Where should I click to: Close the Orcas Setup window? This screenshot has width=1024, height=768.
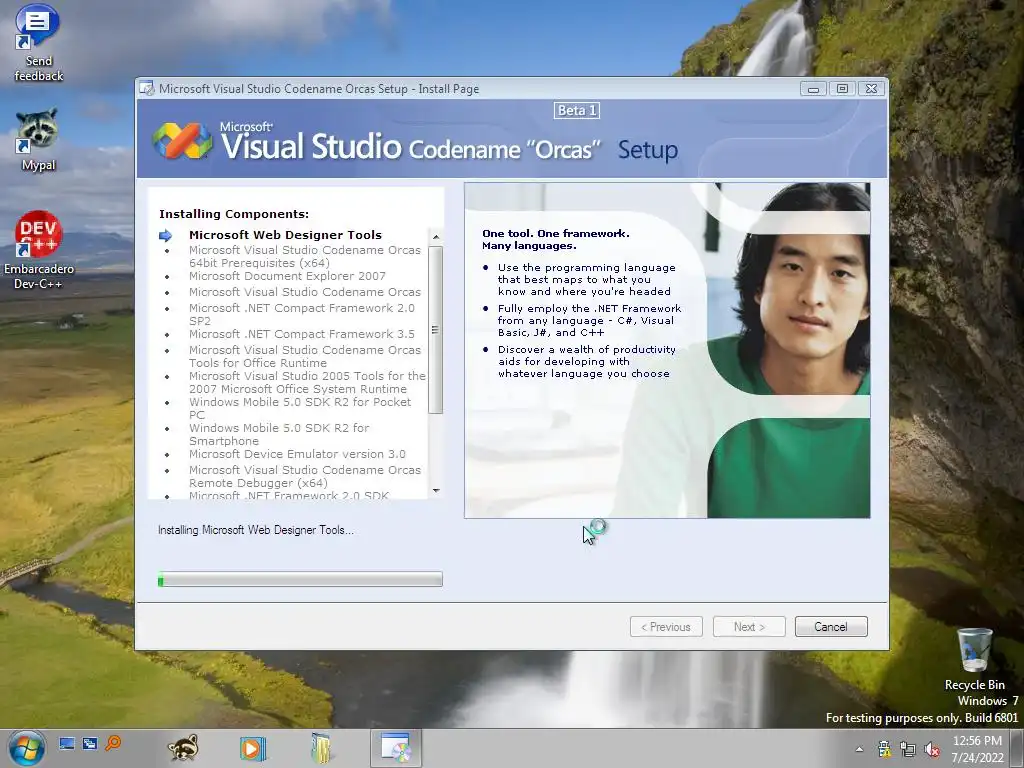[871, 88]
